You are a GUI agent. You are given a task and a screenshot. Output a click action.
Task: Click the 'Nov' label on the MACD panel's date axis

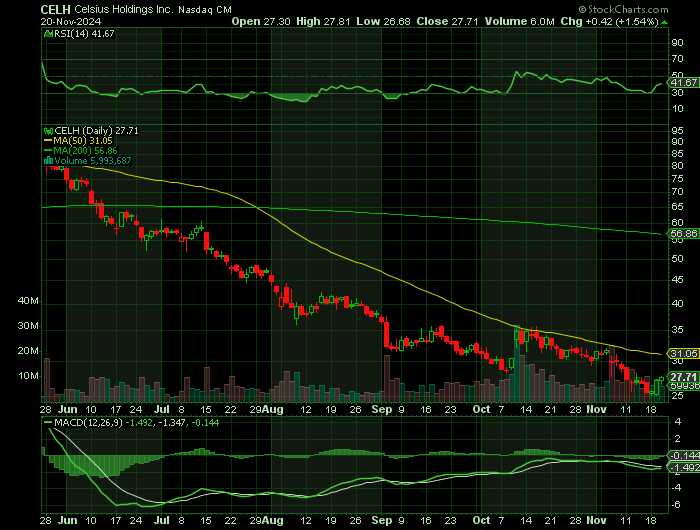596,521
